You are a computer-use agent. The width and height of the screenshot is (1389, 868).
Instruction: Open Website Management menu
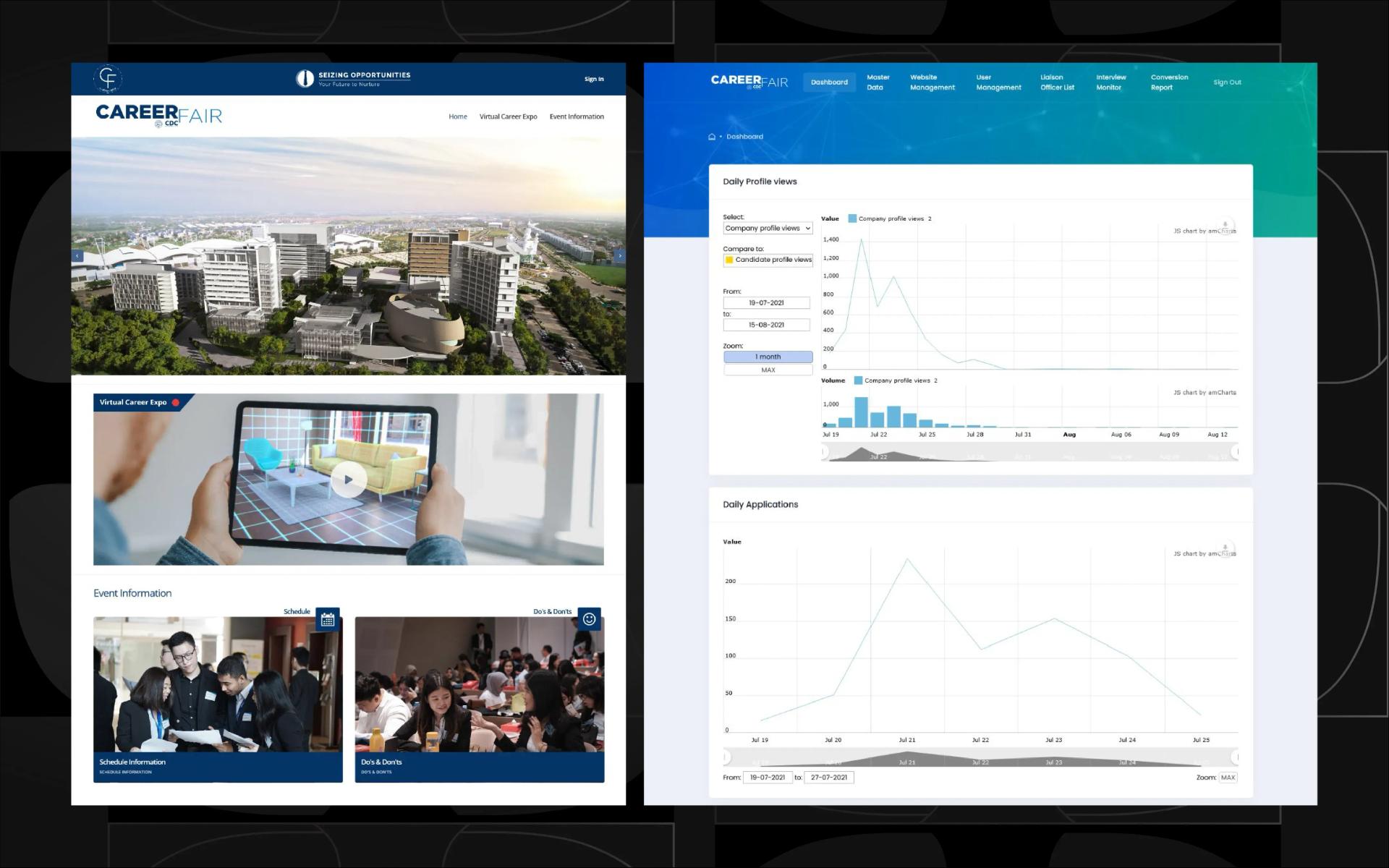point(933,82)
